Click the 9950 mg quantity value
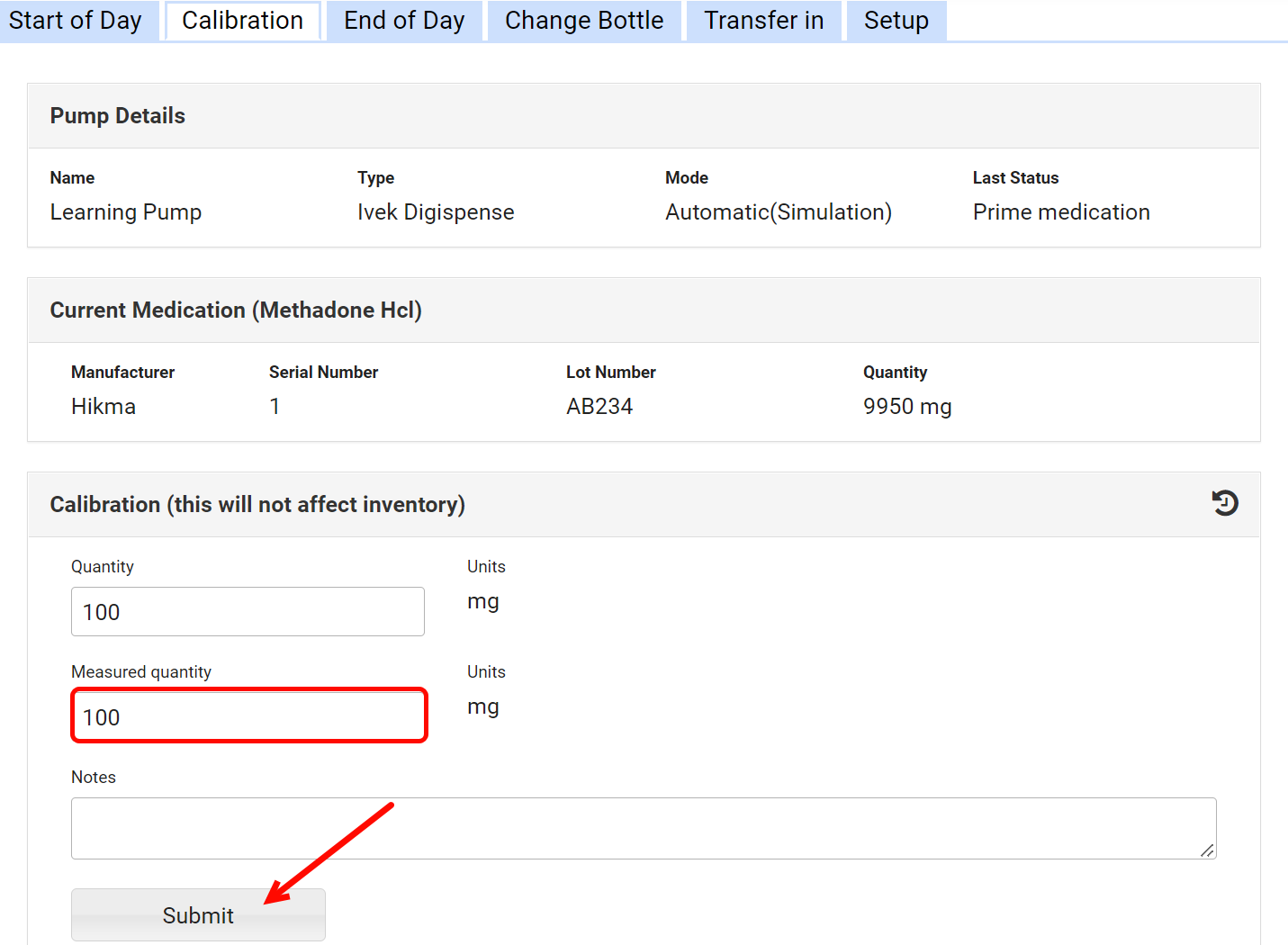Image resolution: width=1288 pixels, height=945 pixels. tap(907, 407)
